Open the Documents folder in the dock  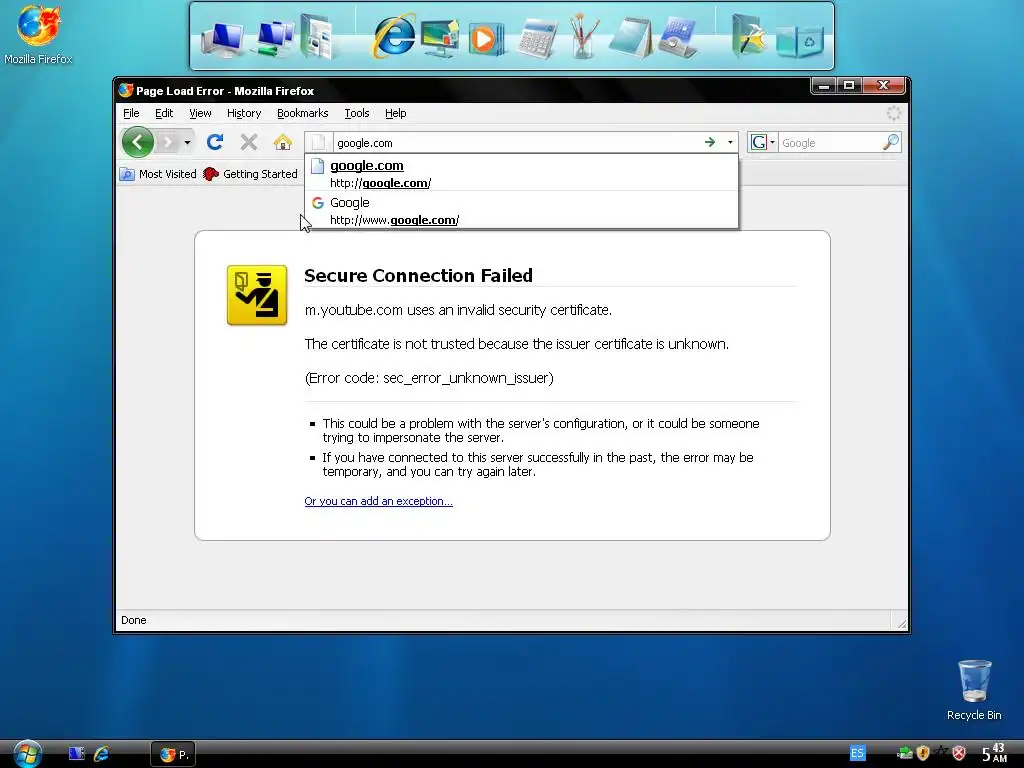pos(317,37)
